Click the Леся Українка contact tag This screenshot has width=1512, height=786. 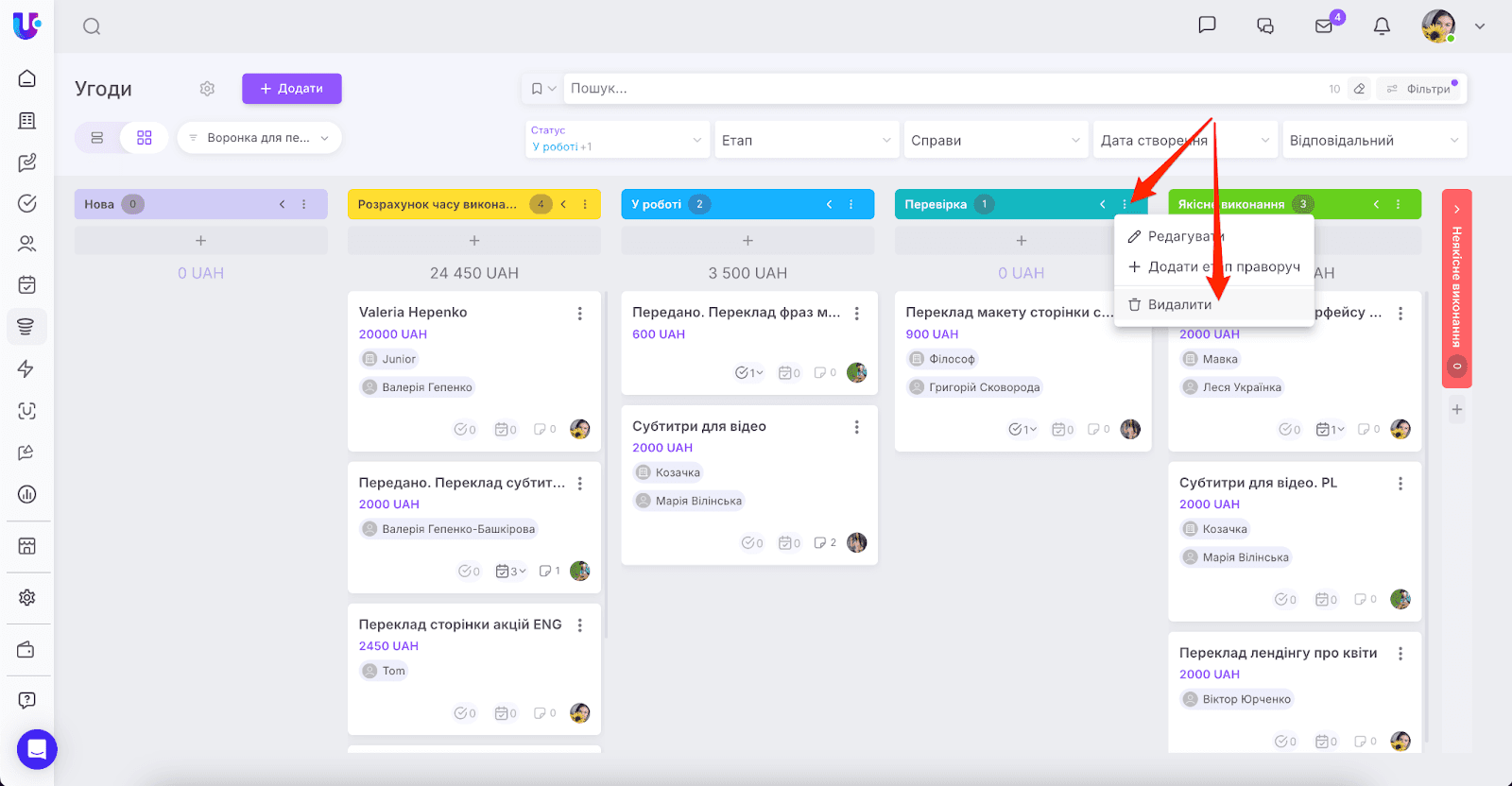point(1232,387)
